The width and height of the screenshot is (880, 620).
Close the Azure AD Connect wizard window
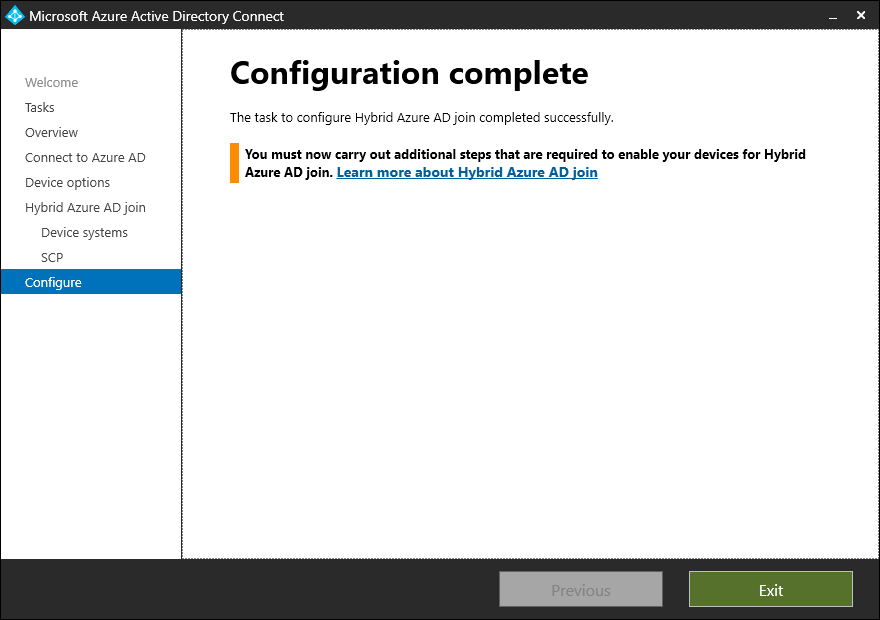861,15
